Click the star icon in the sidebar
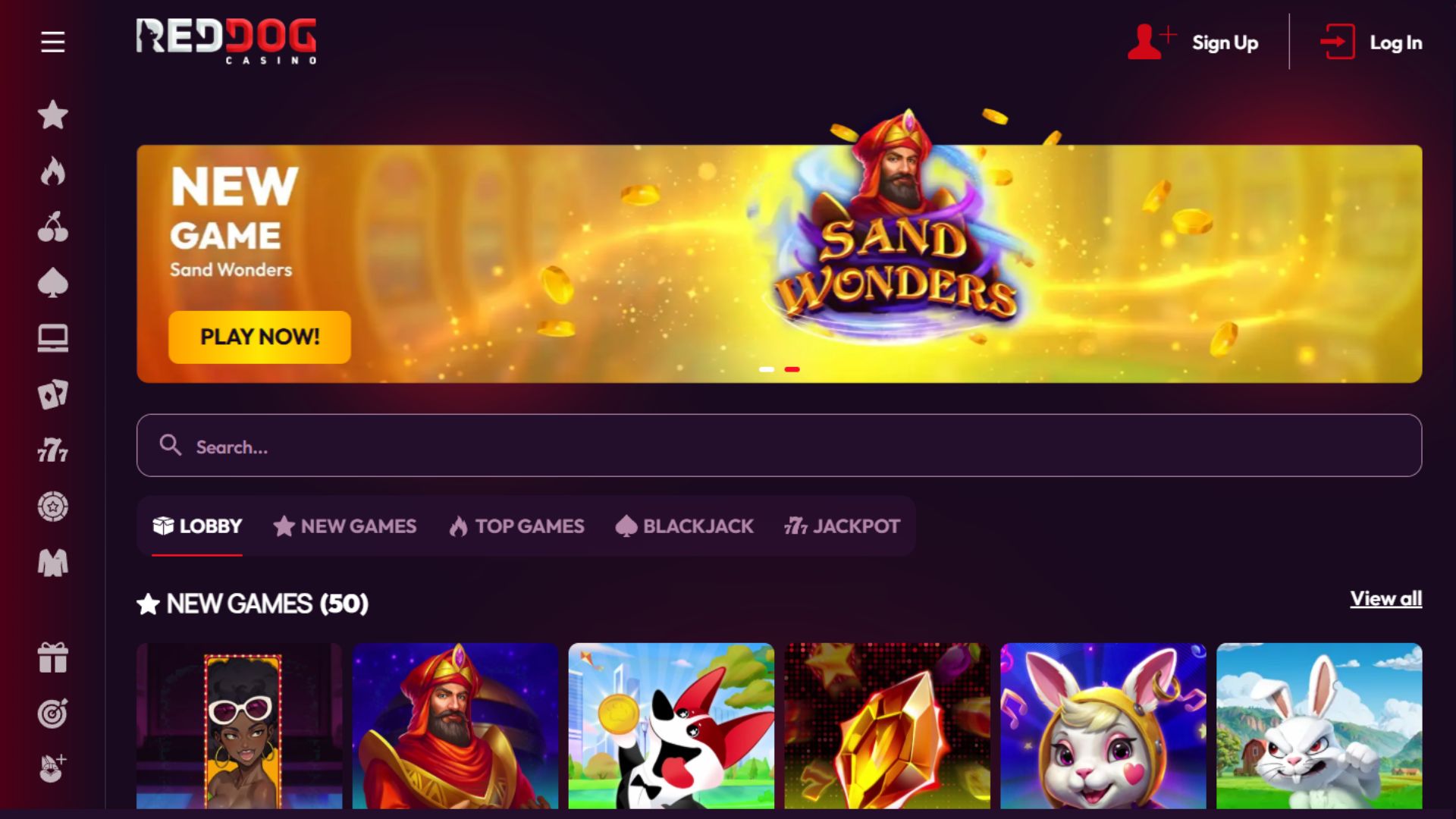The image size is (1456, 819). click(x=52, y=115)
